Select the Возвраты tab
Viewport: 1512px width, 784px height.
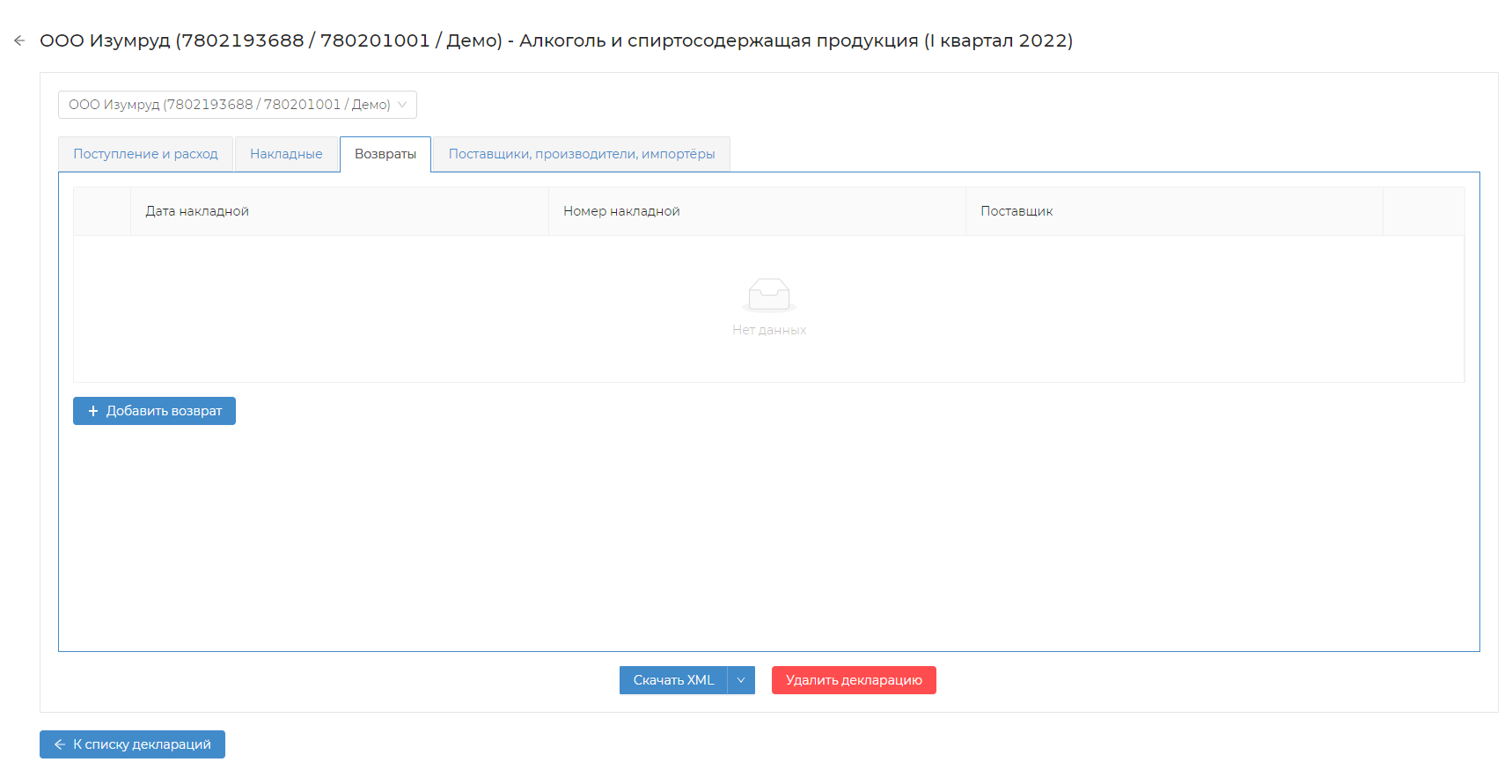[385, 154]
